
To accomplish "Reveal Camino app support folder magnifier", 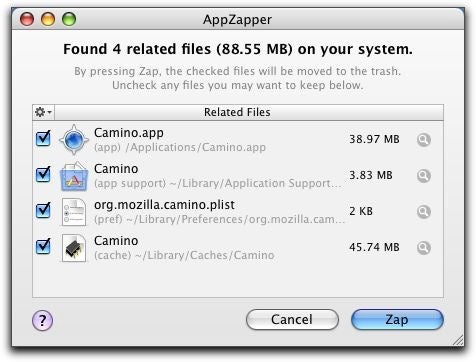I will tap(424, 176).
